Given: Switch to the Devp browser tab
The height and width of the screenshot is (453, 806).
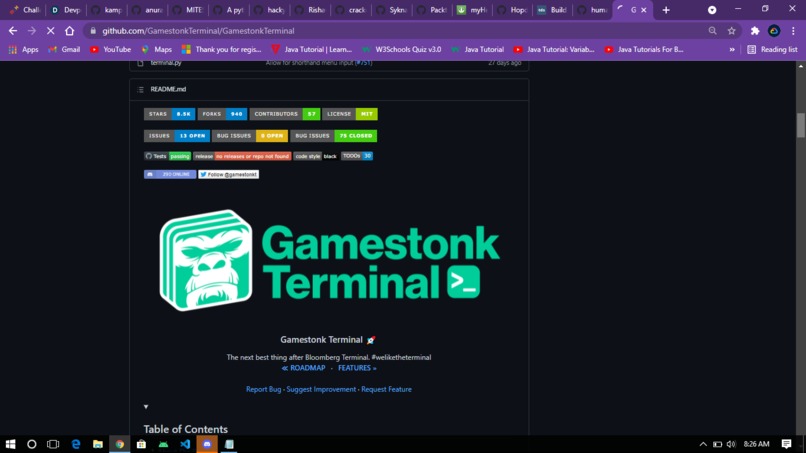Looking at the screenshot, I should (65, 10).
